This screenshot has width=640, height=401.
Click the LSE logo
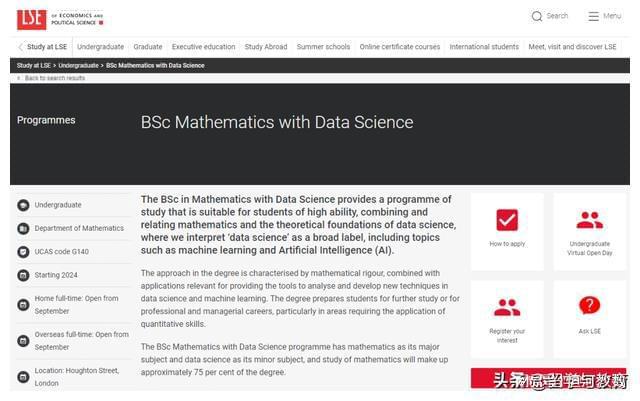pos(31,19)
